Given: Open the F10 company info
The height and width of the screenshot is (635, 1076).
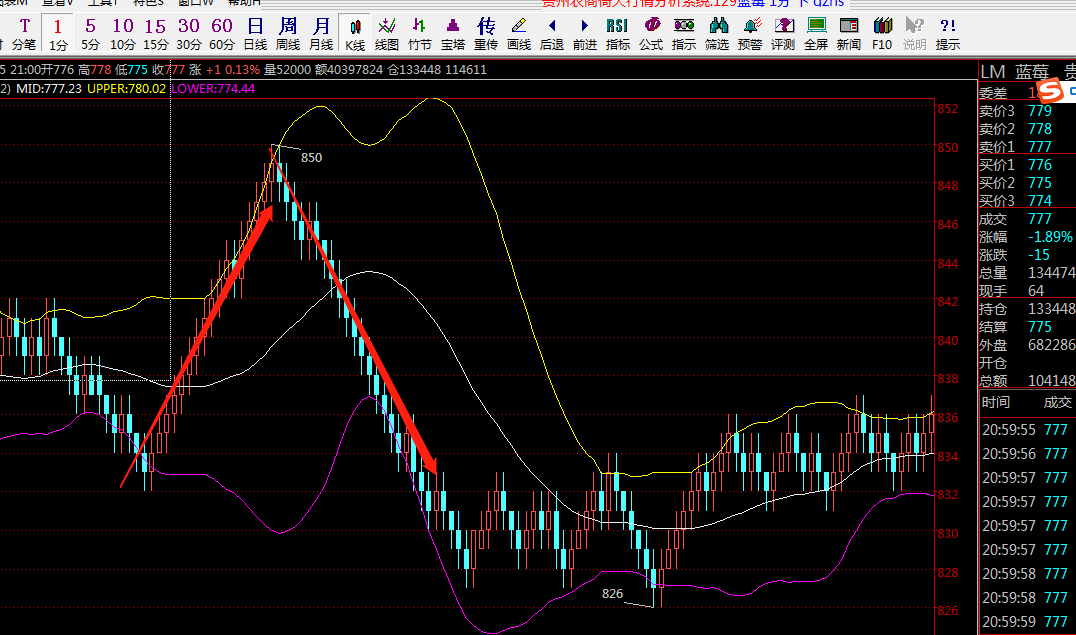Looking at the screenshot, I should [881, 34].
